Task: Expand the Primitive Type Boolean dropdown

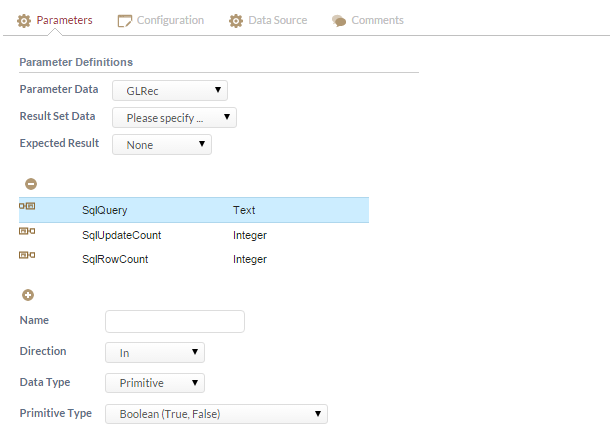Action: 216,414
